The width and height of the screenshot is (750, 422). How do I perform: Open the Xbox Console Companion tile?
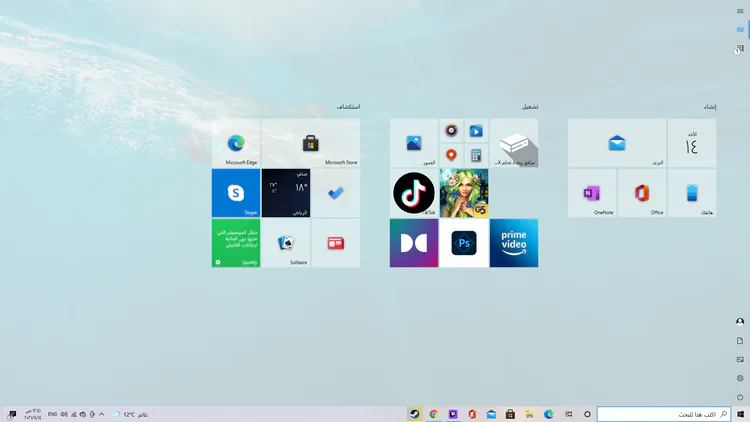(x=514, y=143)
